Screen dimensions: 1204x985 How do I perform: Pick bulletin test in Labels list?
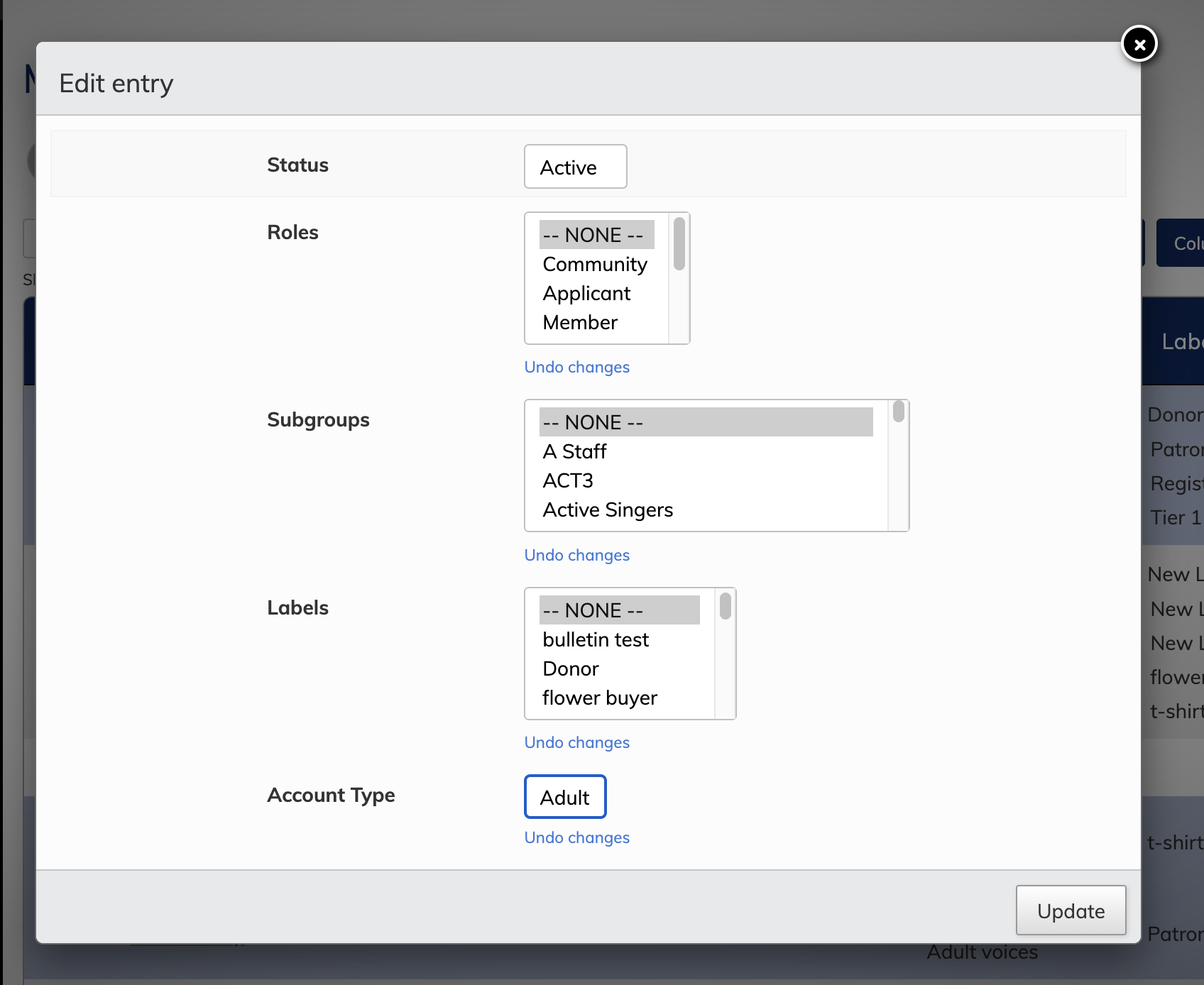coord(596,639)
